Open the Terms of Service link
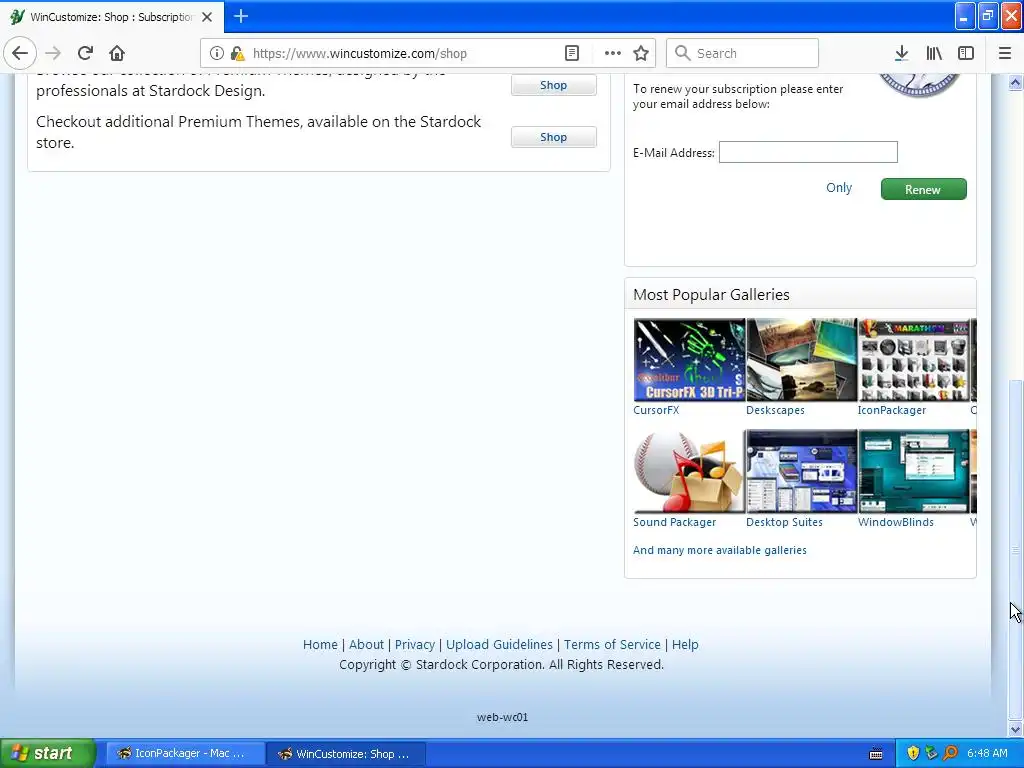The image size is (1024, 768). click(x=612, y=645)
